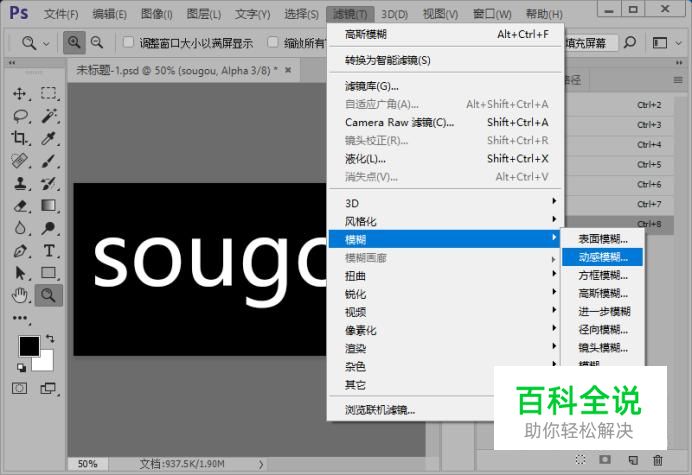
Task: Close the 未标题-1.psd document tab
Action: point(288,70)
